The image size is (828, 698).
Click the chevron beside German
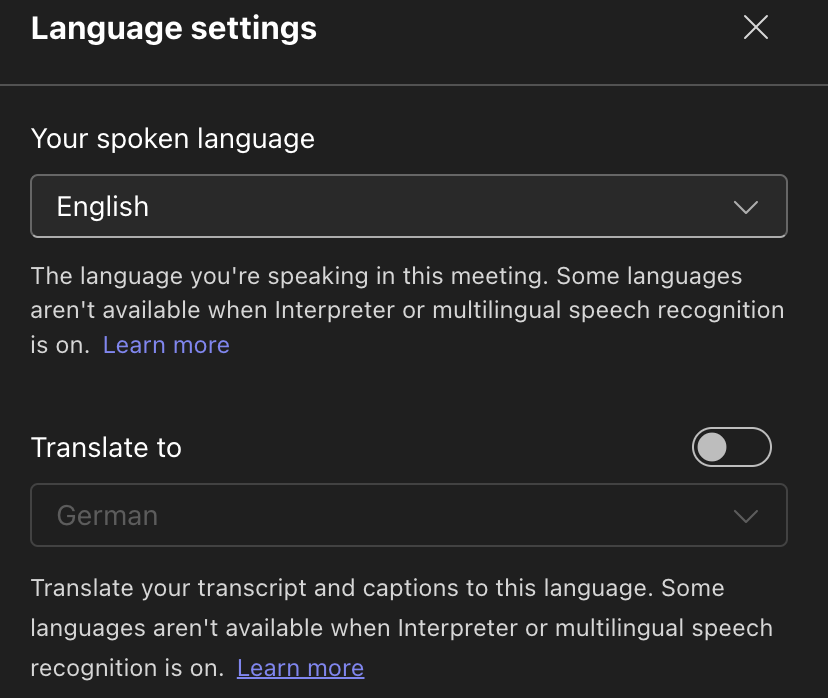[745, 517]
